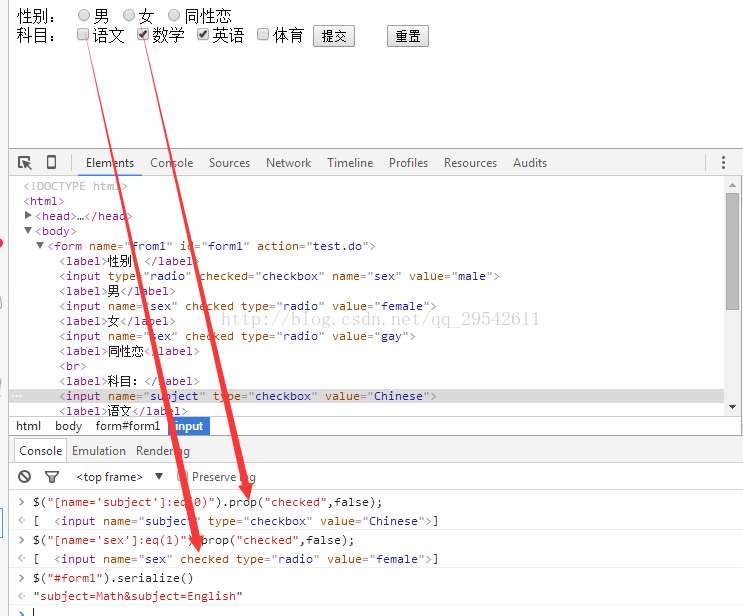
Task: Open the Resources tab
Action: coord(471,163)
